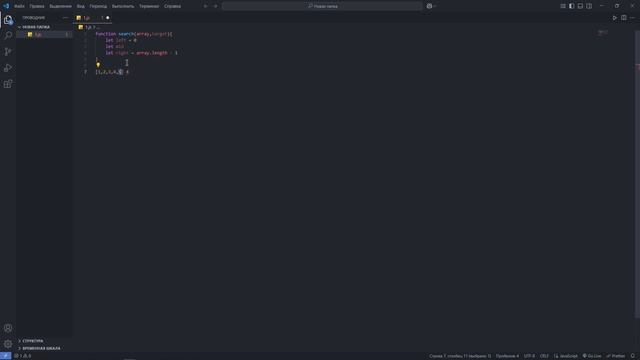Select JavaScript language mode
Image resolution: width=640 pixels, height=360 pixels.
(566, 356)
